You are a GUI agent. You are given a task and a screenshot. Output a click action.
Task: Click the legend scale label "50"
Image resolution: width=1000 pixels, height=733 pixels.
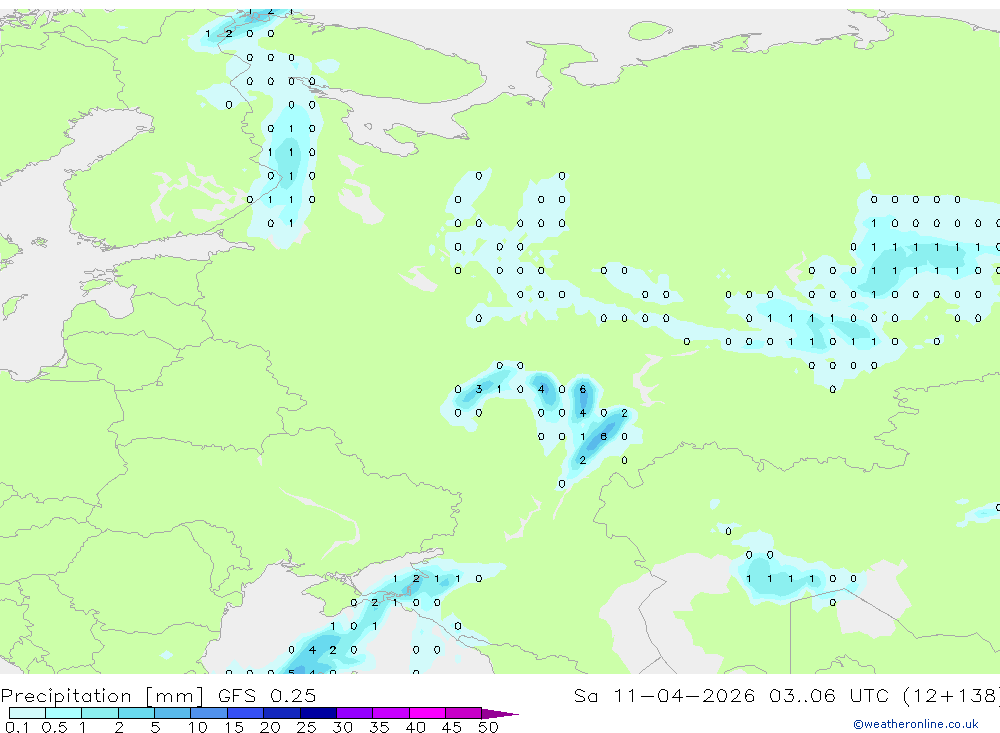[x=488, y=727]
